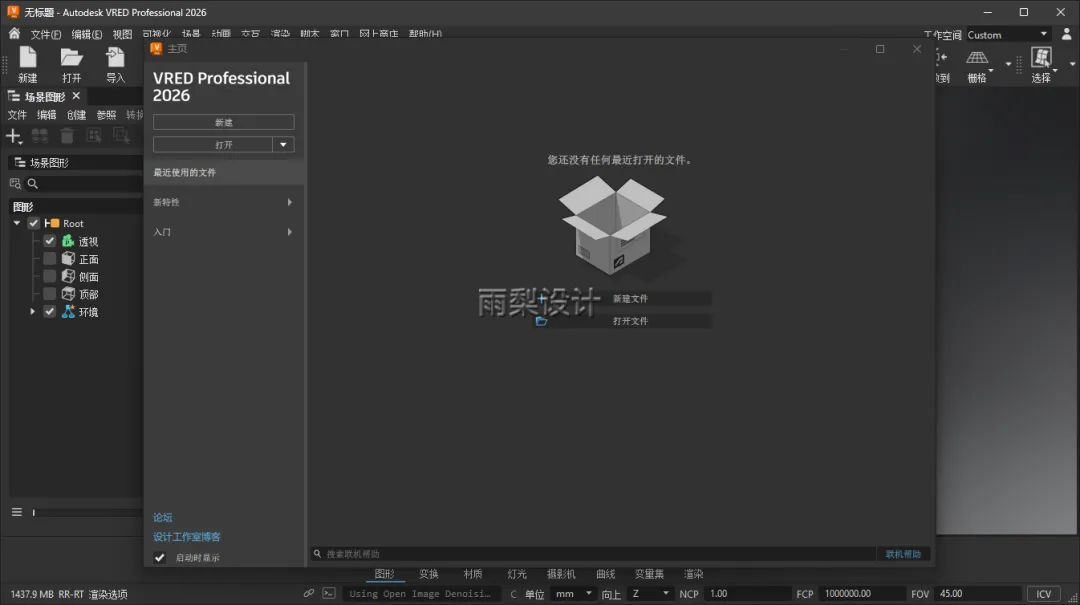The width and height of the screenshot is (1080, 605).
Task: Click the terminal console icon in status bar
Action: (329, 593)
